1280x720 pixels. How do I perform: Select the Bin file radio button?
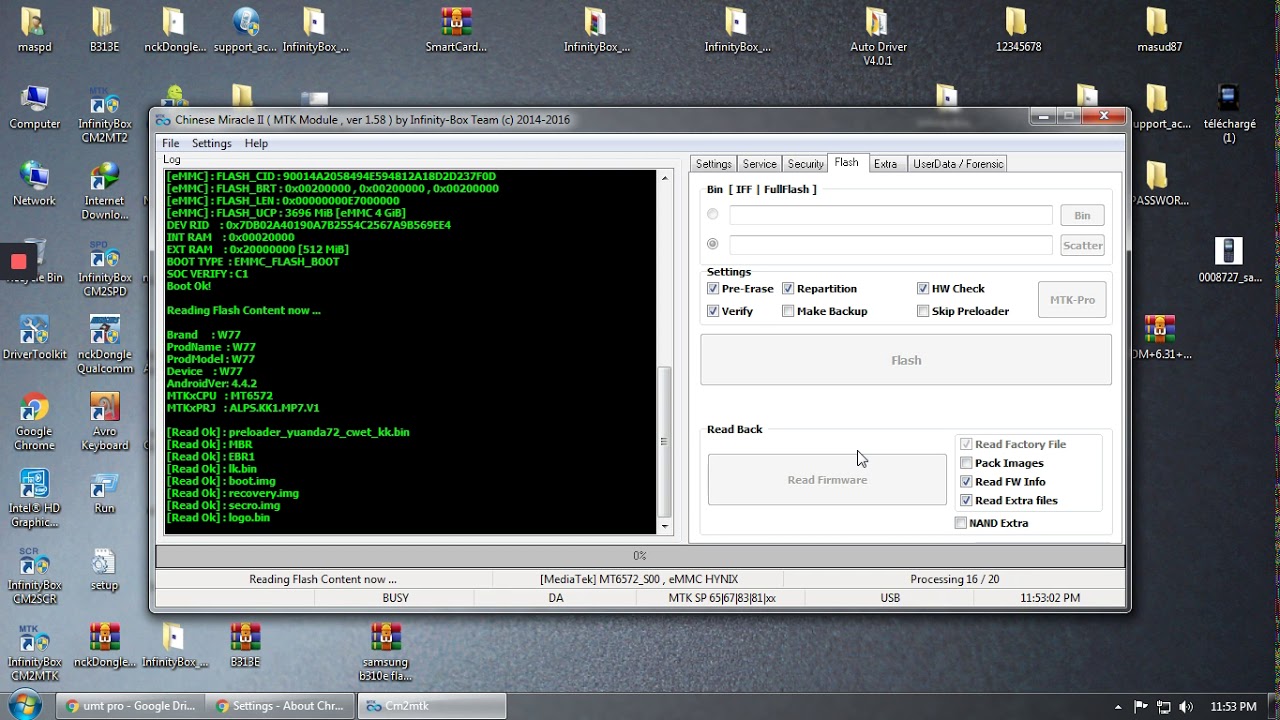pyautogui.click(x=713, y=214)
